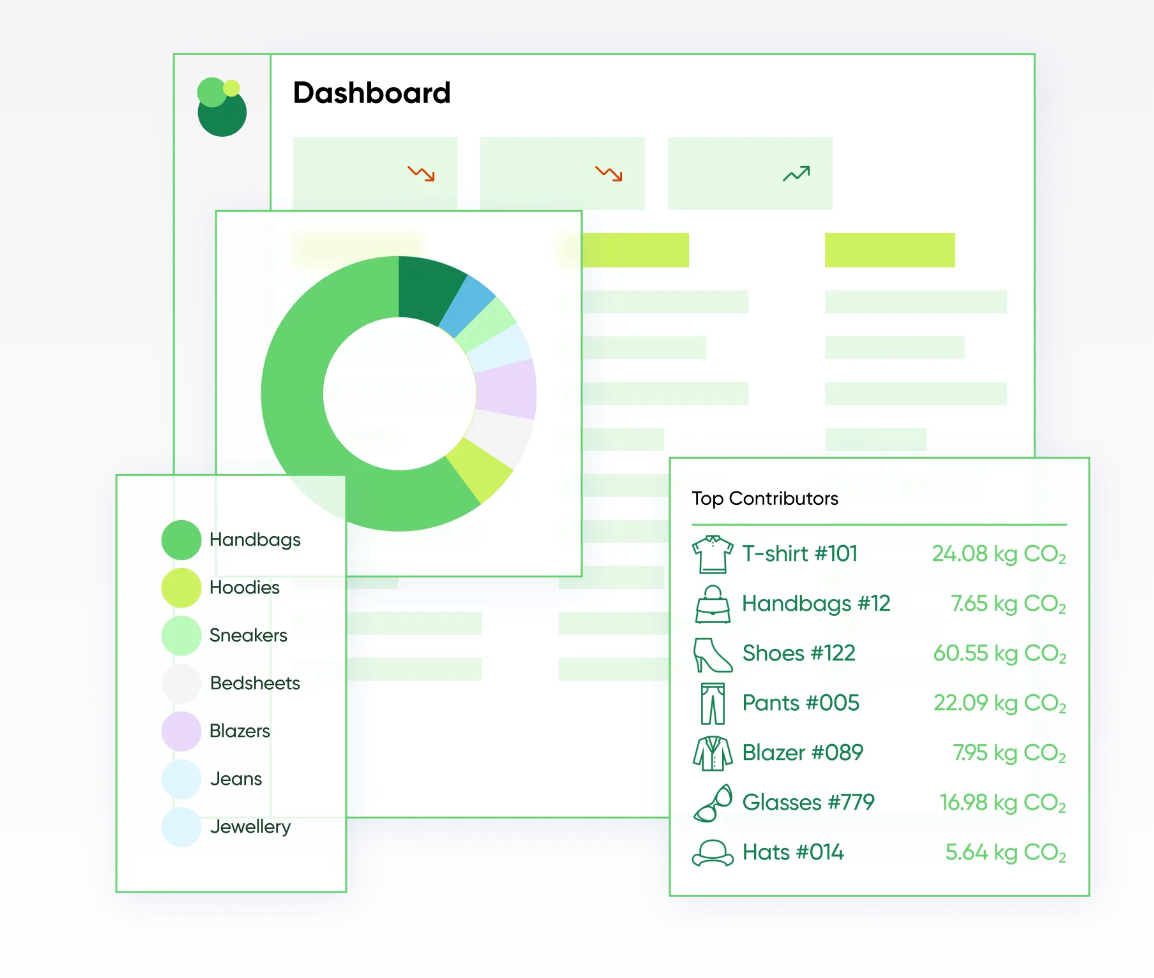Image resolution: width=1154 pixels, height=978 pixels.
Task: Click the glasses icon for Glasses #779
Action: tap(712, 803)
